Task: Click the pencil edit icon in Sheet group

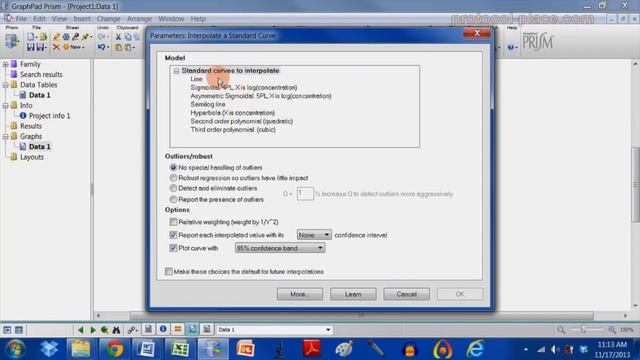Action: (x=57, y=37)
